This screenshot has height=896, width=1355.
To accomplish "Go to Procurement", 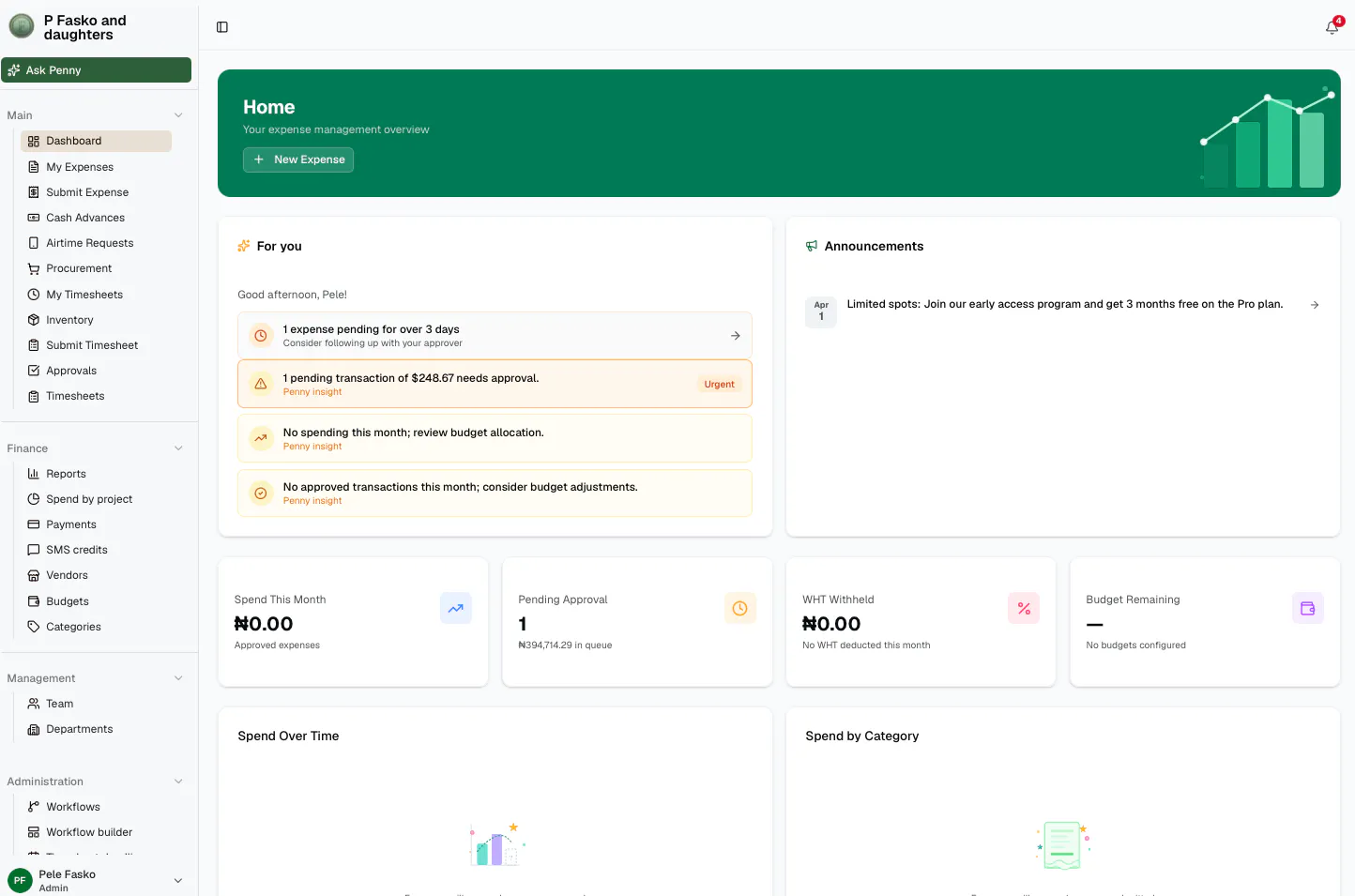I will [96, 268].
